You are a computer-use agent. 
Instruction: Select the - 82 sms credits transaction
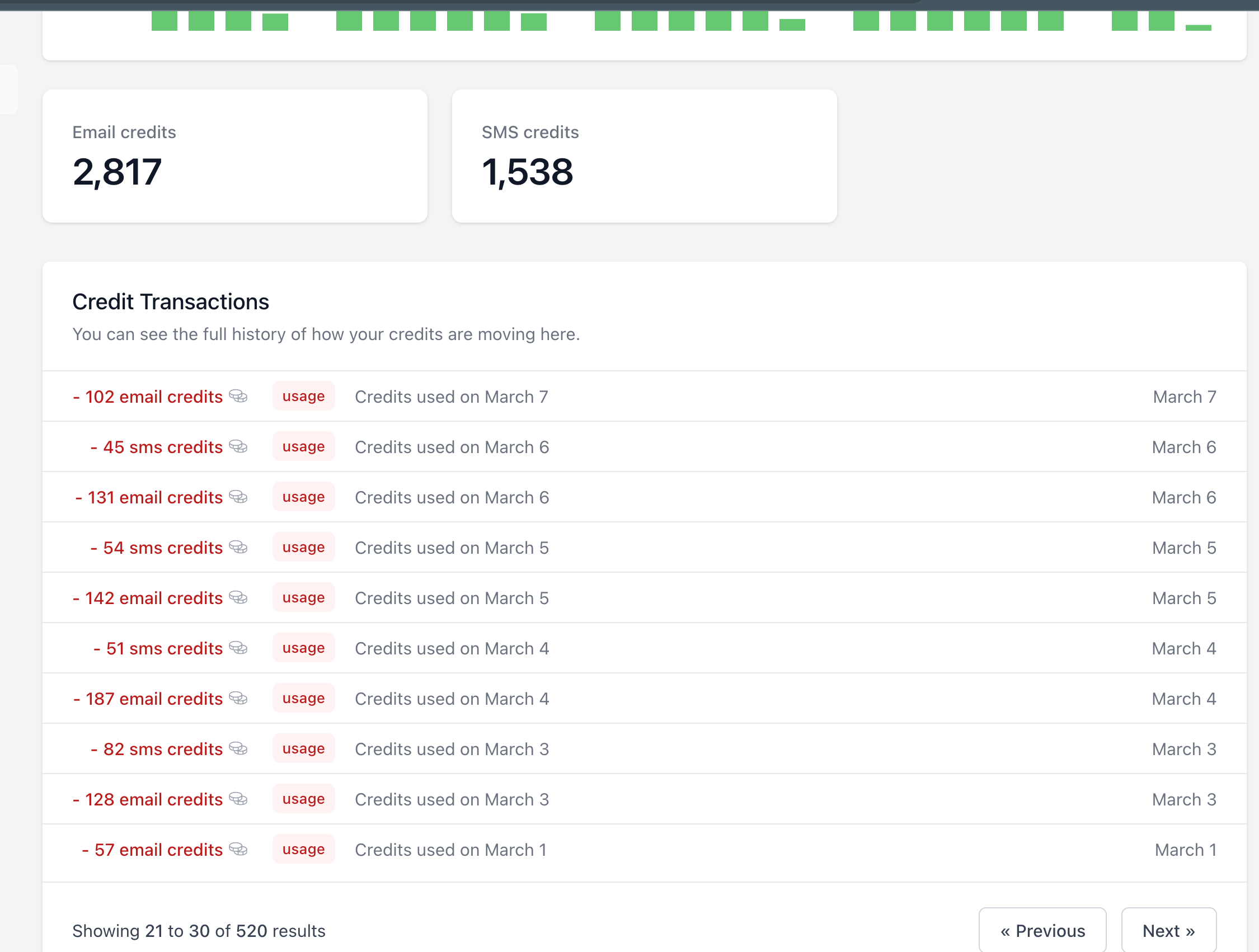coord(644,749)
